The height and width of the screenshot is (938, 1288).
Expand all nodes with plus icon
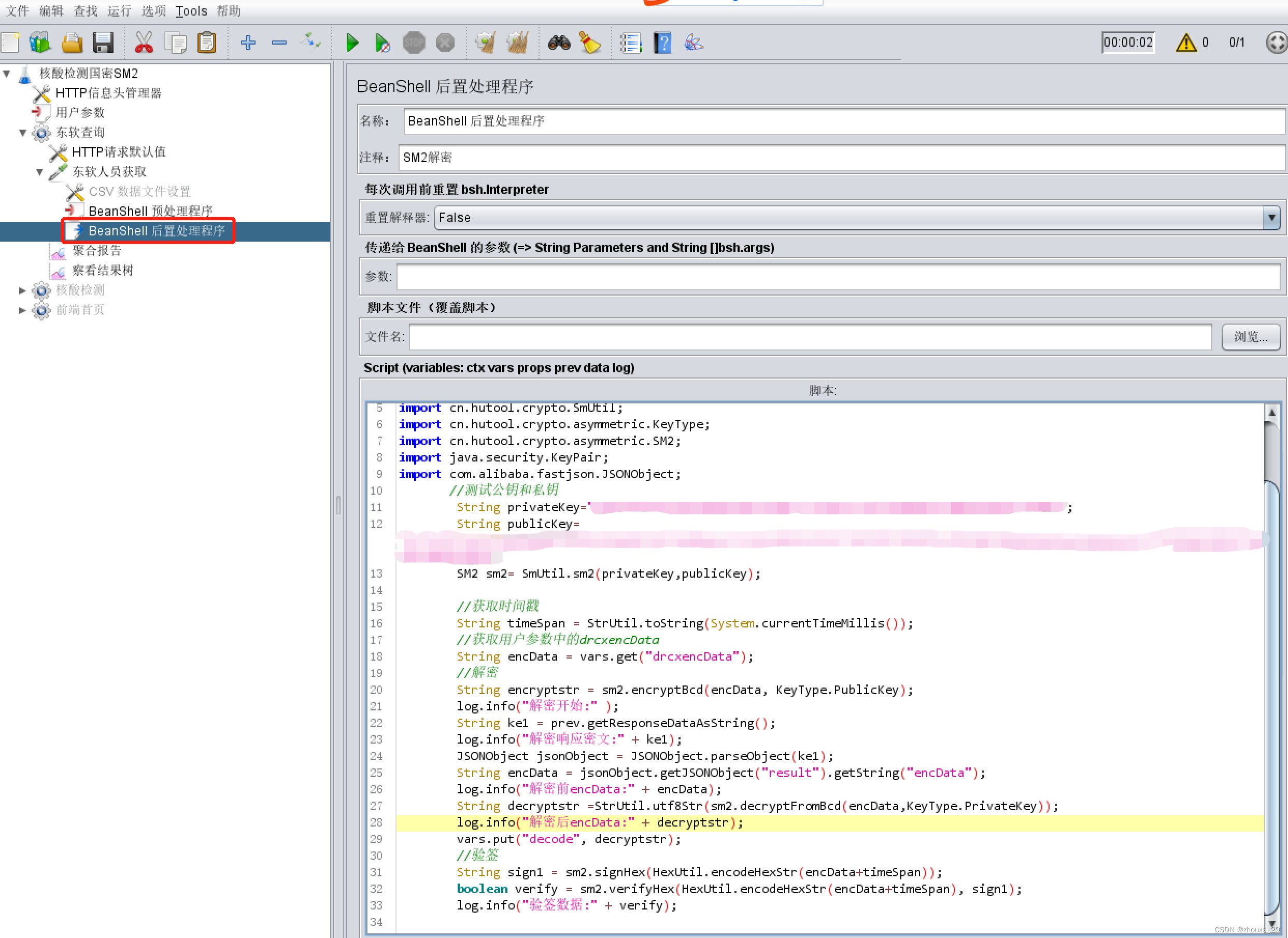pos(248,43)
